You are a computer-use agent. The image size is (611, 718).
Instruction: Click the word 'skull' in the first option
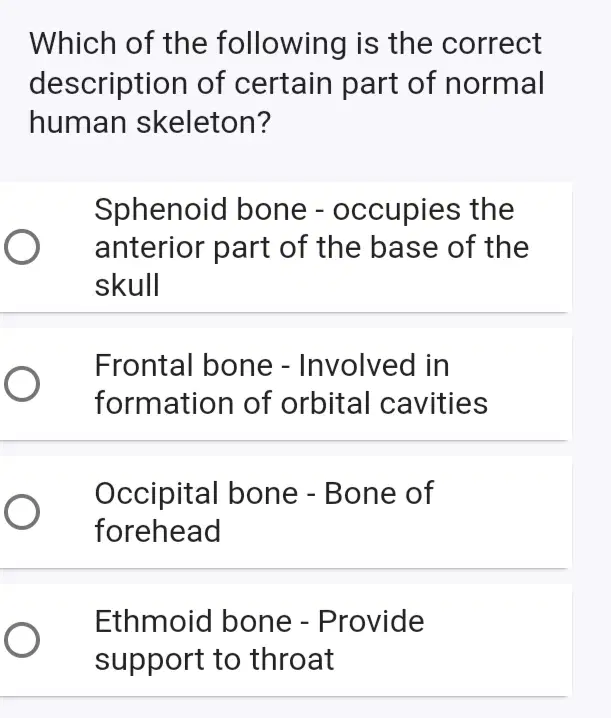[127, 285]
